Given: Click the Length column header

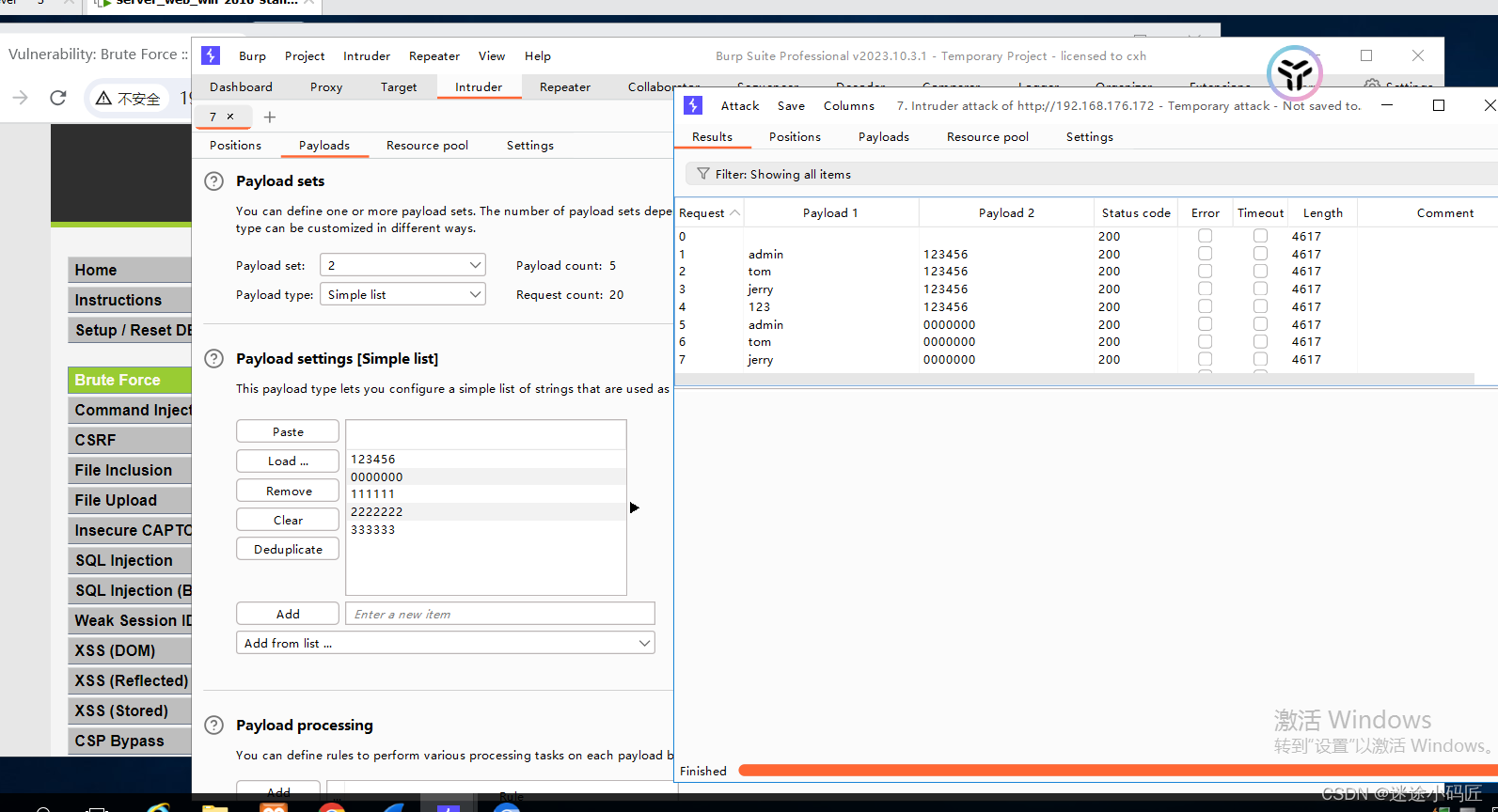Looking at the screenshot, I should [1322, 213].
